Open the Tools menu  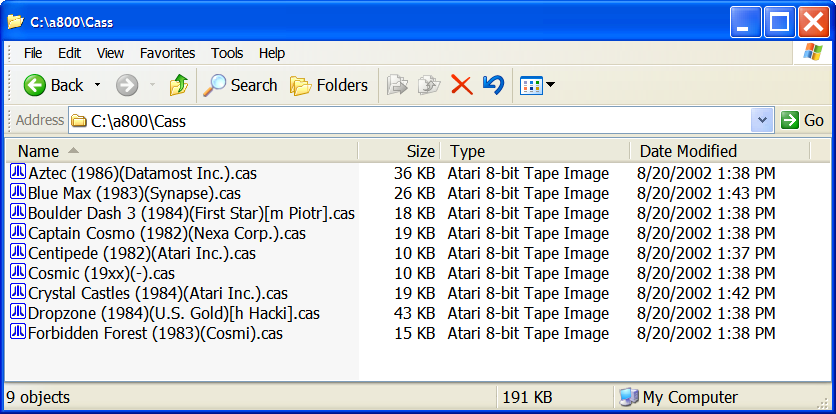pyautogui.click(x=227, y=53)
